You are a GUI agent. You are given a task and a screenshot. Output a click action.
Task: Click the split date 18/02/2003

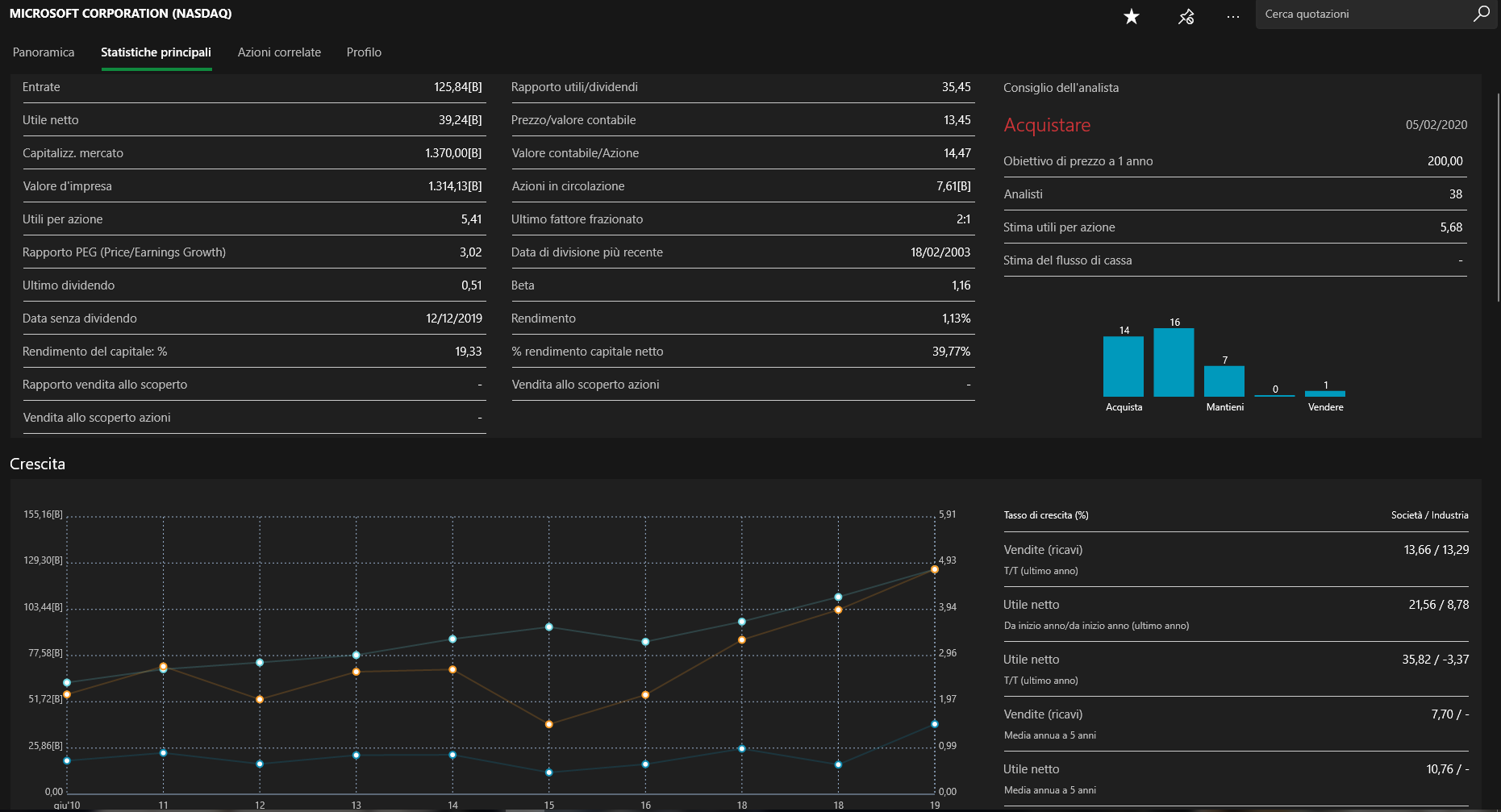(940, 252)
